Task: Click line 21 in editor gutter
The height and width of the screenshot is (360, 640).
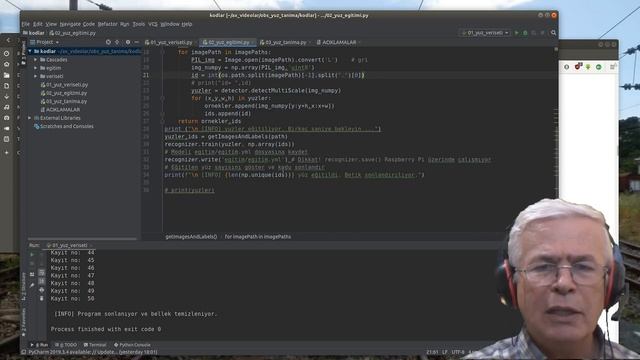Action: click(146, 76)
